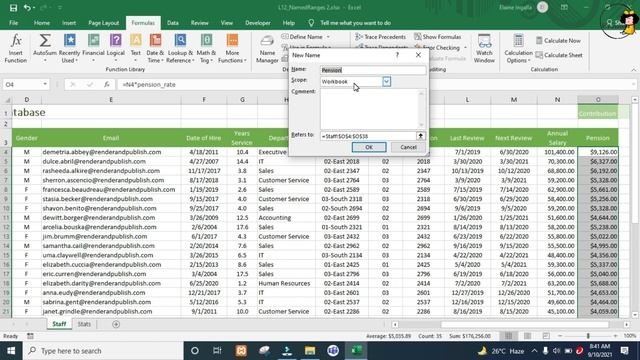
Task: Click the Comment text area
Action: click(373, 109)
